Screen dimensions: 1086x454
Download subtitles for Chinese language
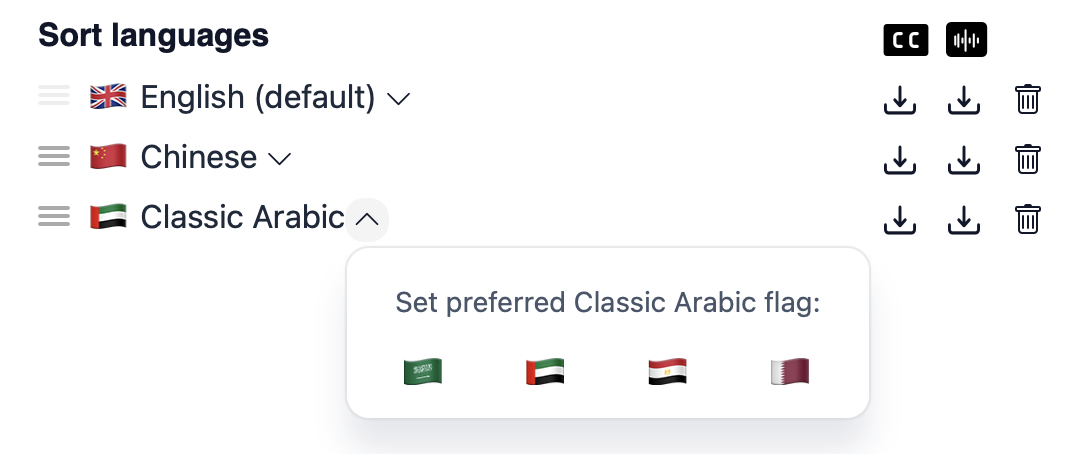900,159
